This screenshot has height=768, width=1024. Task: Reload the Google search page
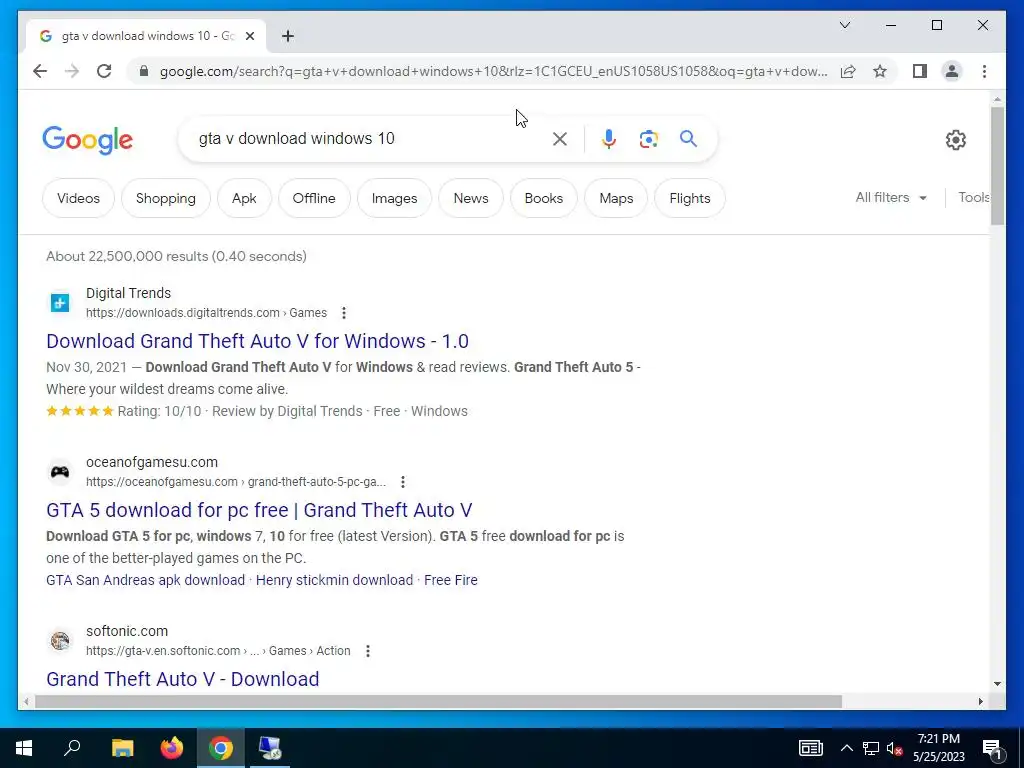point(104,71)
